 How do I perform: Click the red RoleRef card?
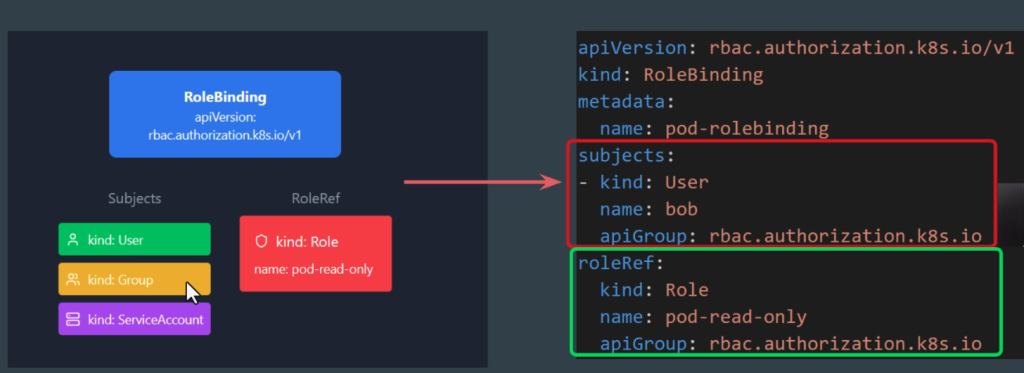[315, 253]
